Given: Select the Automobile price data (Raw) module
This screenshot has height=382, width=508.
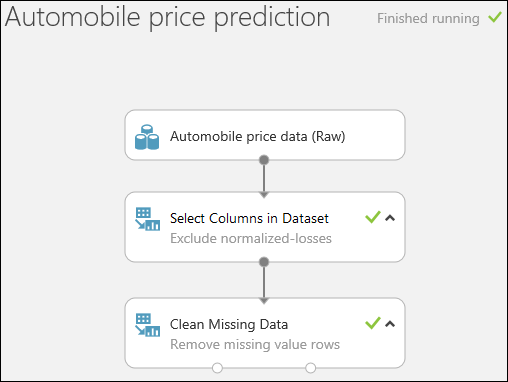Looking at the screenshot, I should [265, 135].
